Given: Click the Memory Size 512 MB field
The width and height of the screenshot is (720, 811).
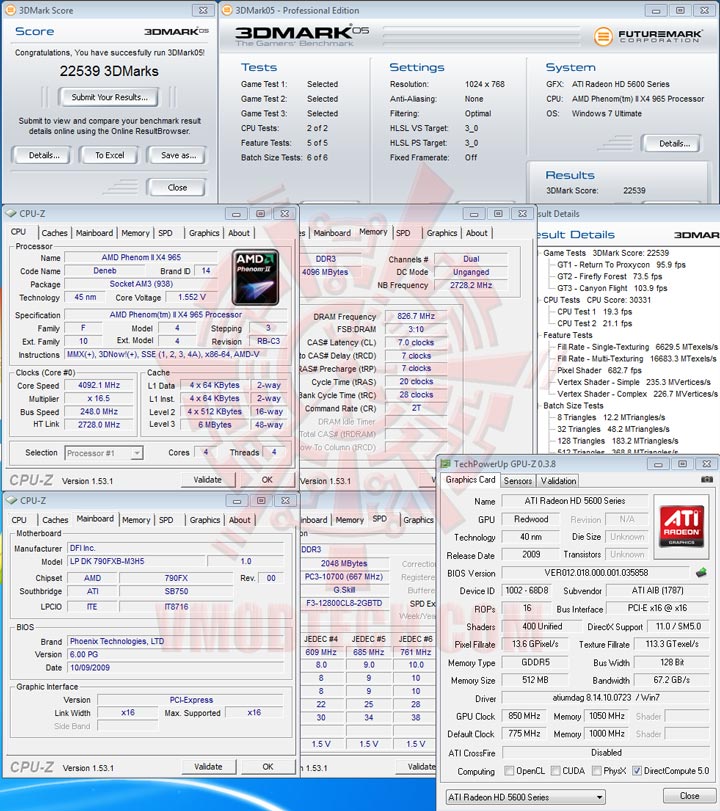Looking at the screenshot, I should pyautogui.click(x=535, y=680).
